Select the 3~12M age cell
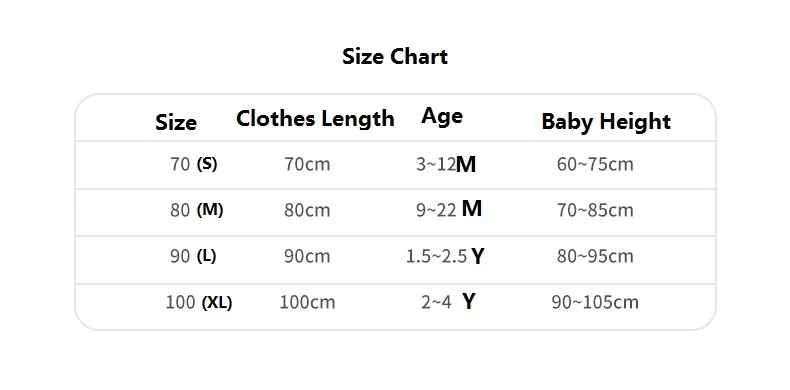Viewport: 790px width, 390px height. pyautogui.click(x=446, y=164)
